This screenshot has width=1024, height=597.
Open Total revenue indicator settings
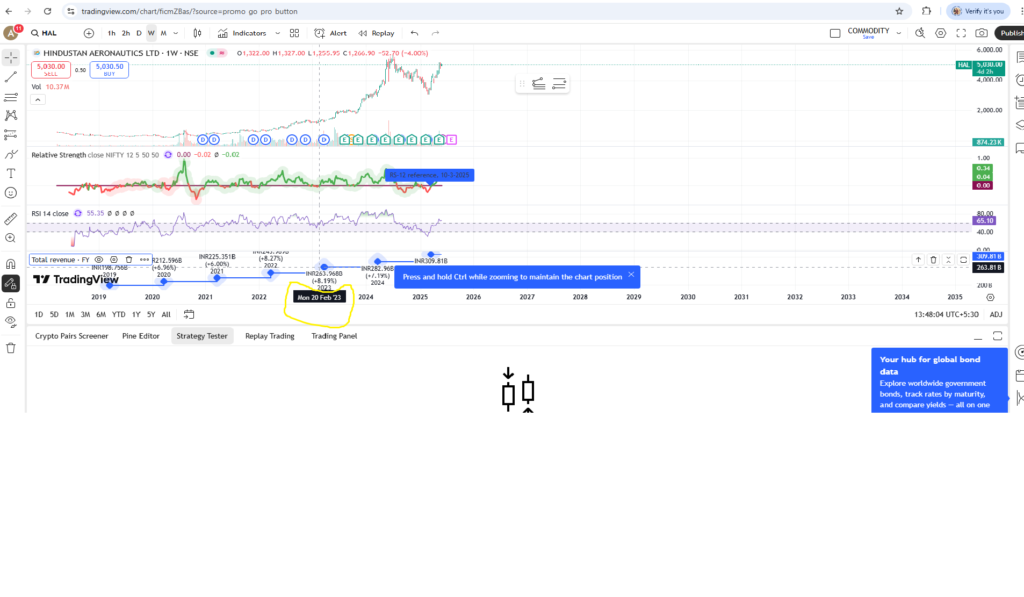pos(114,260)
